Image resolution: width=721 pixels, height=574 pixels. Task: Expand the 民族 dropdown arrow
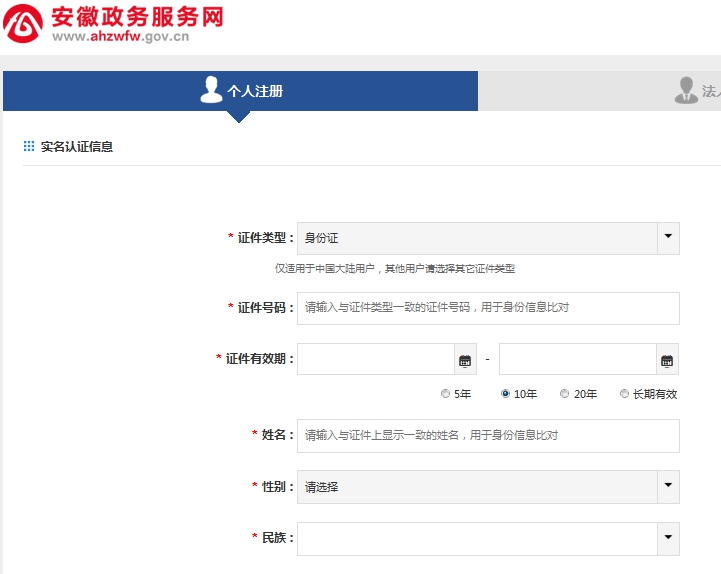668,538
